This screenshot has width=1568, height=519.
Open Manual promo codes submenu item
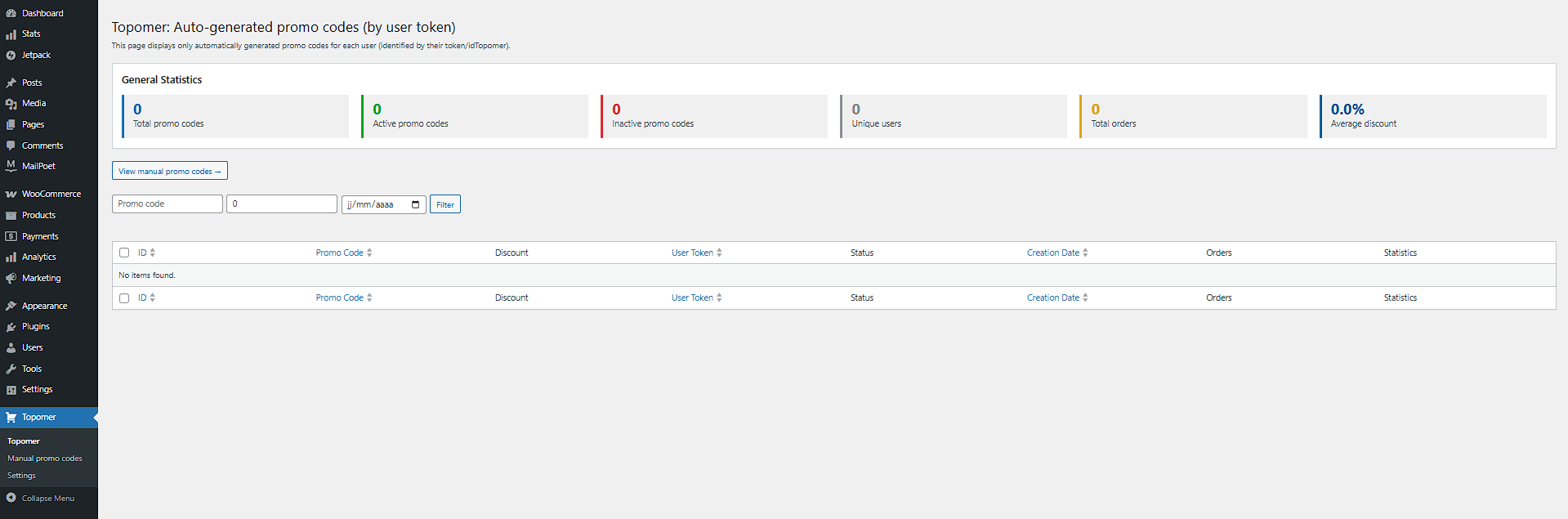45,459
